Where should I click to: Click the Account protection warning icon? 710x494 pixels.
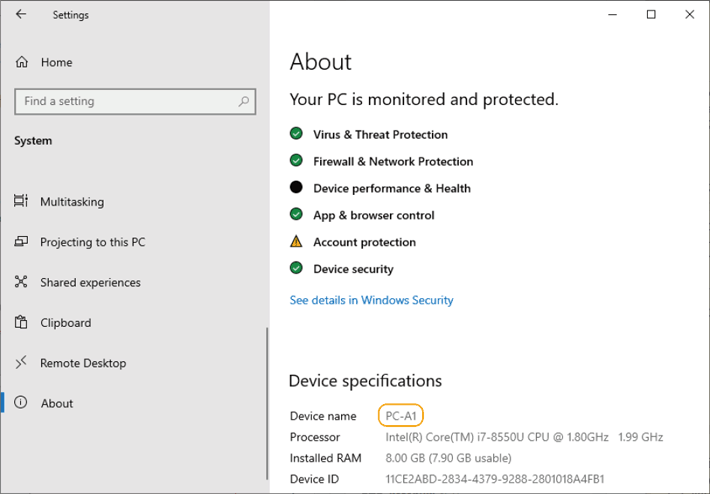[296, 242]
